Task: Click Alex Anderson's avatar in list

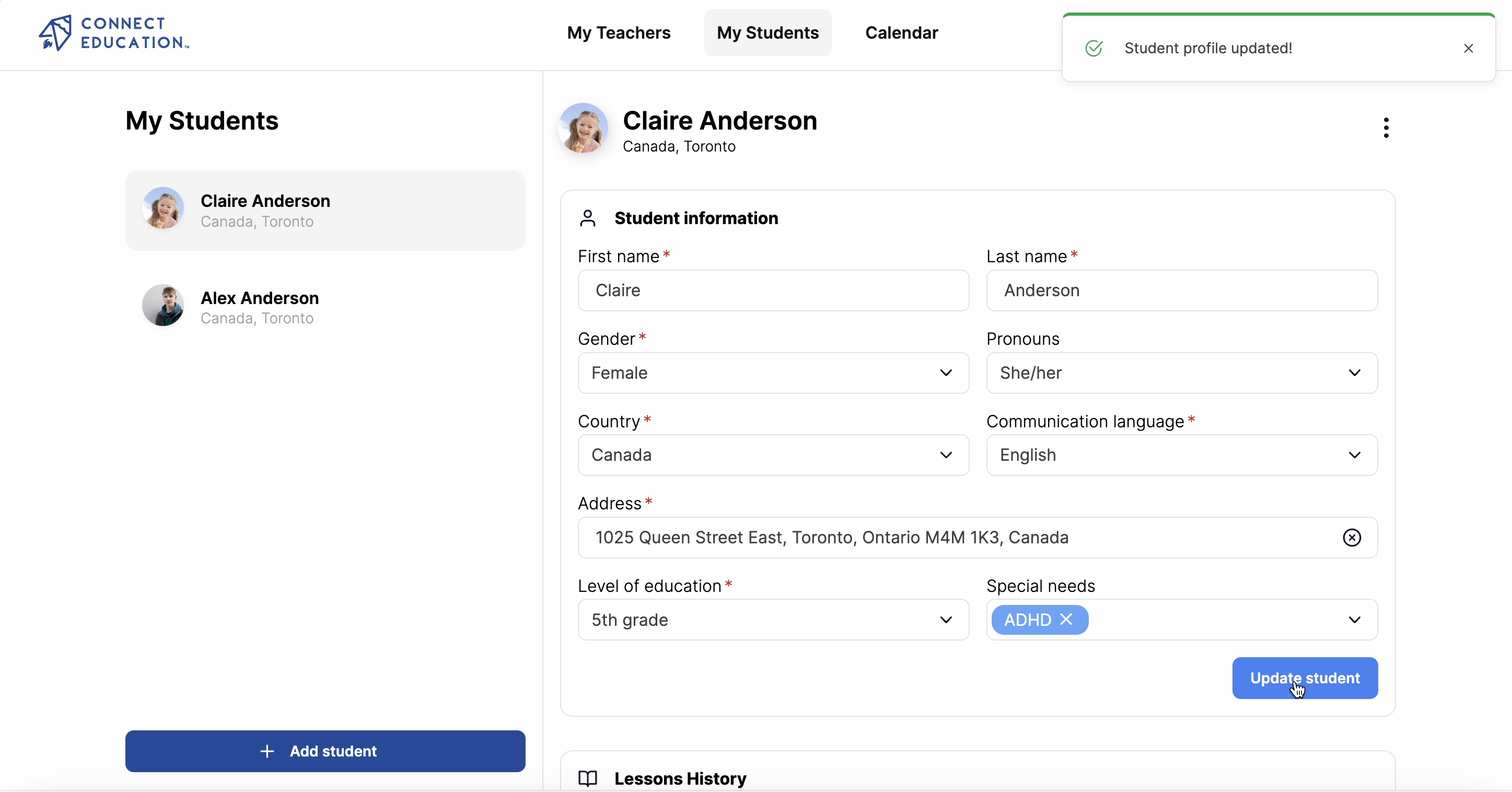Action: [x=163, y=305]
